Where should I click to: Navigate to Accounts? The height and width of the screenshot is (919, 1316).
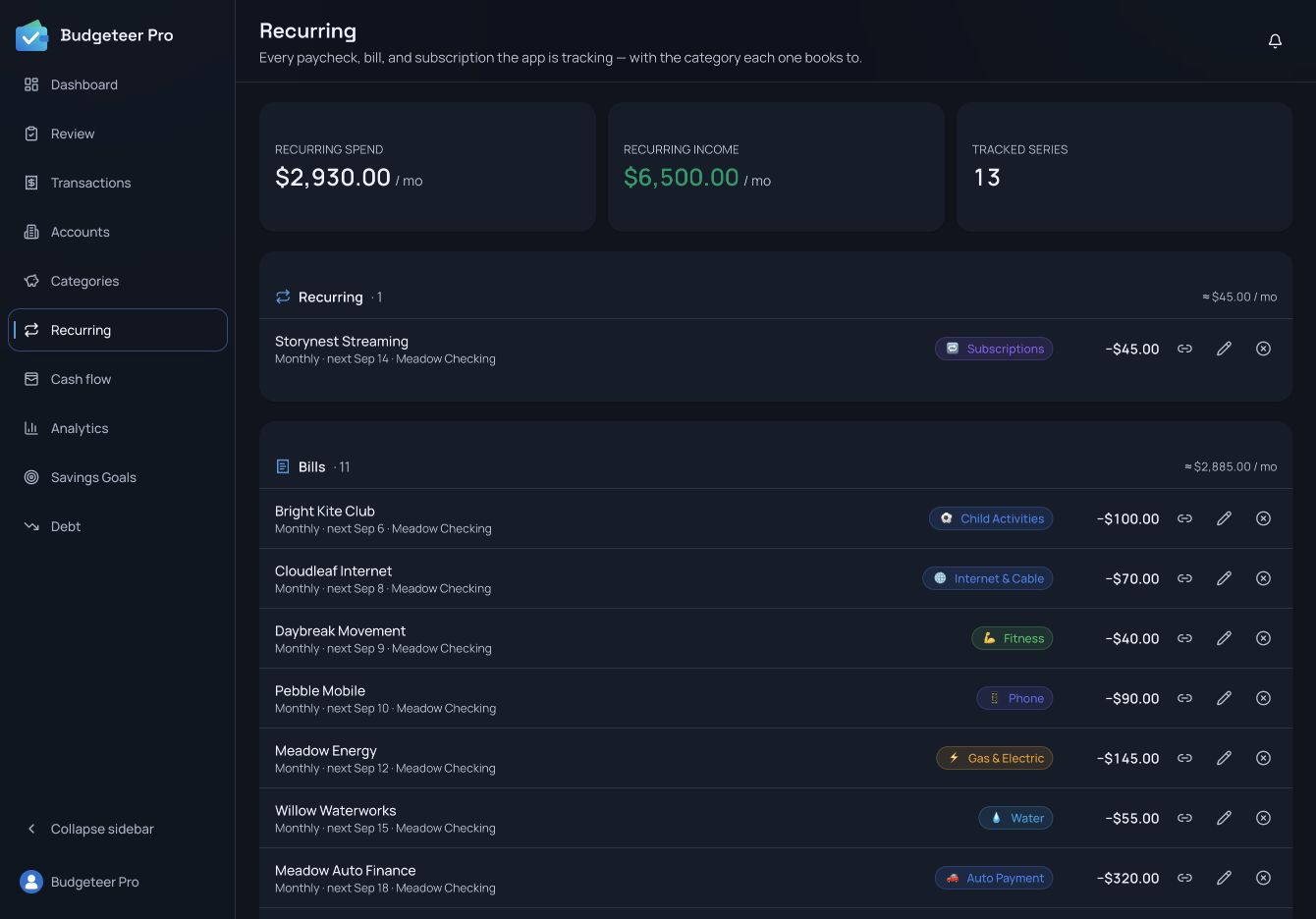coord(118,232)
